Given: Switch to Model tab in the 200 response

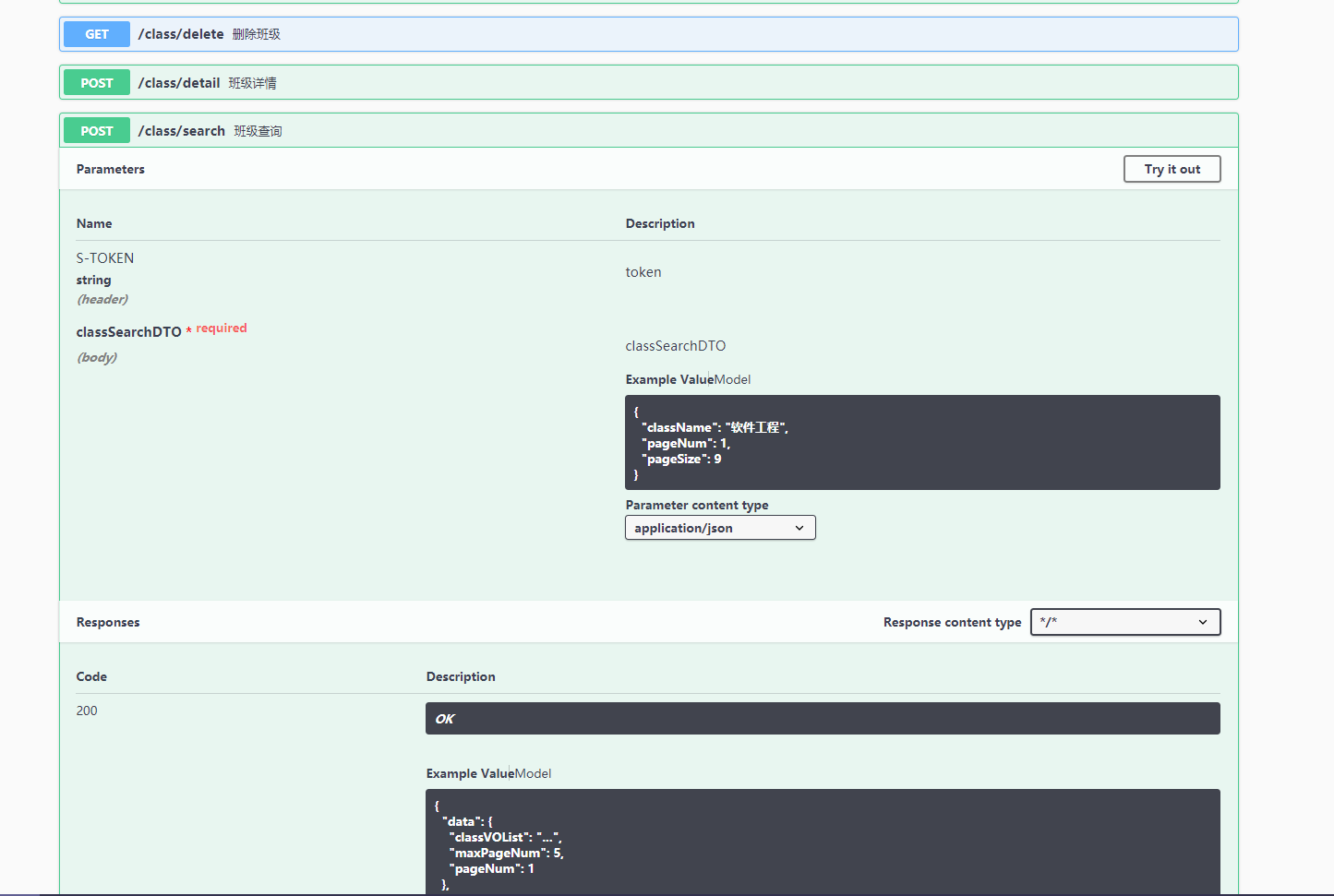Looking at the screenshot, I should 534,773.
